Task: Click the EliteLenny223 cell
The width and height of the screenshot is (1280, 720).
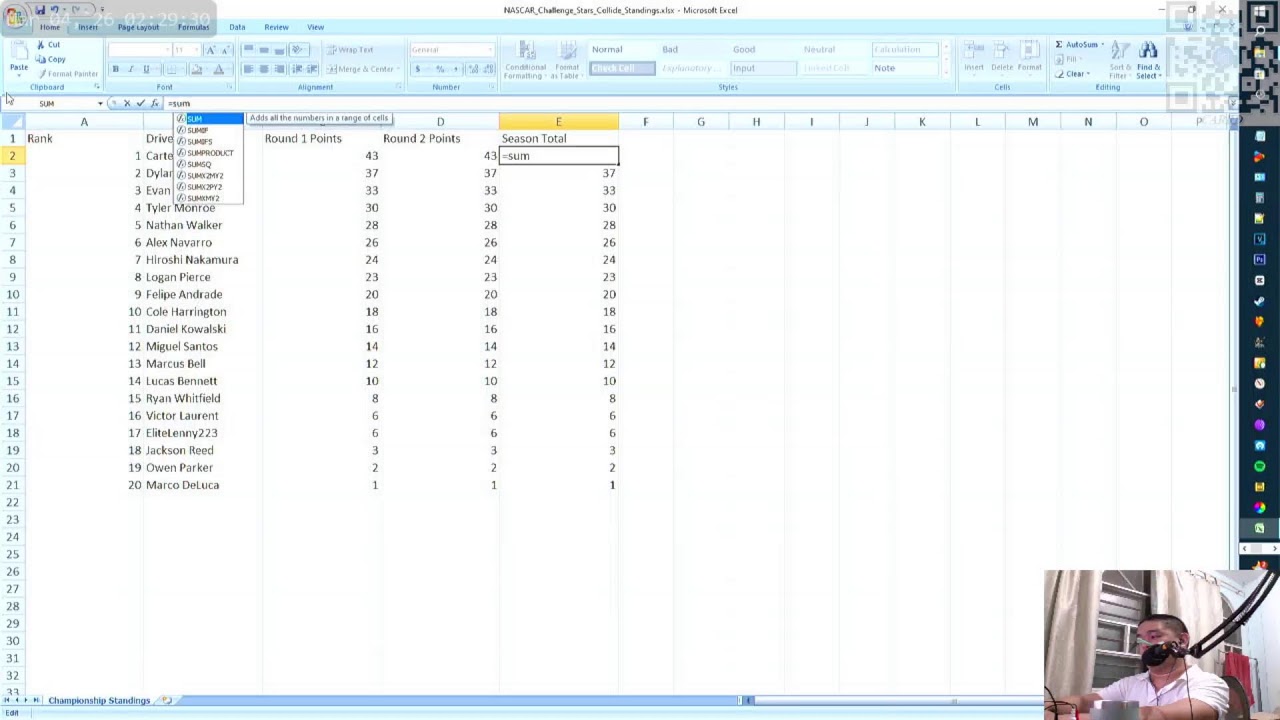Action: click(203, 433)
